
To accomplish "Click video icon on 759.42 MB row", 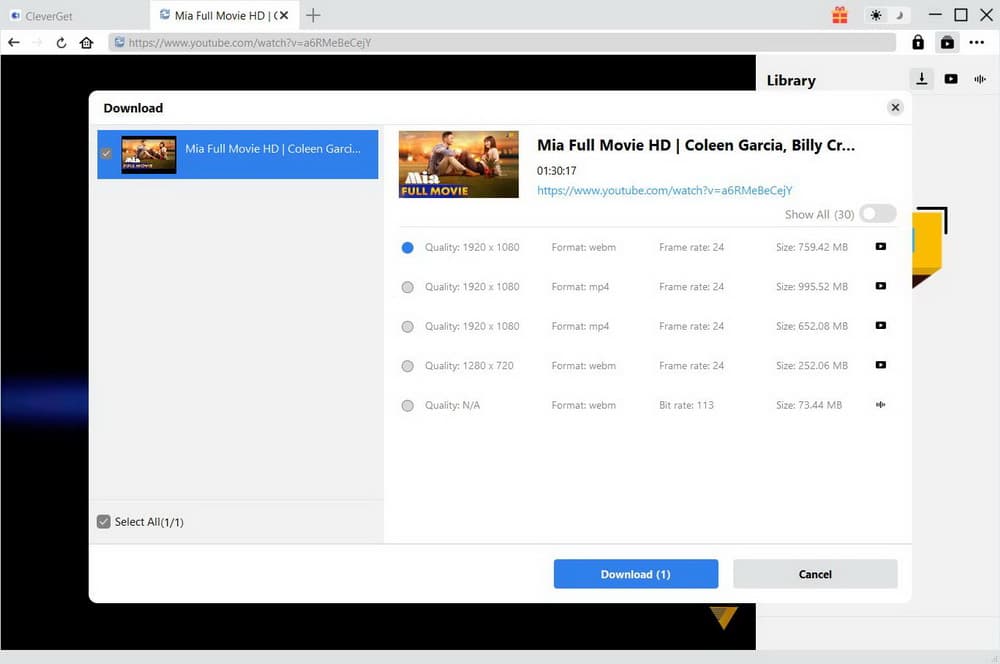I will point(881,246).
